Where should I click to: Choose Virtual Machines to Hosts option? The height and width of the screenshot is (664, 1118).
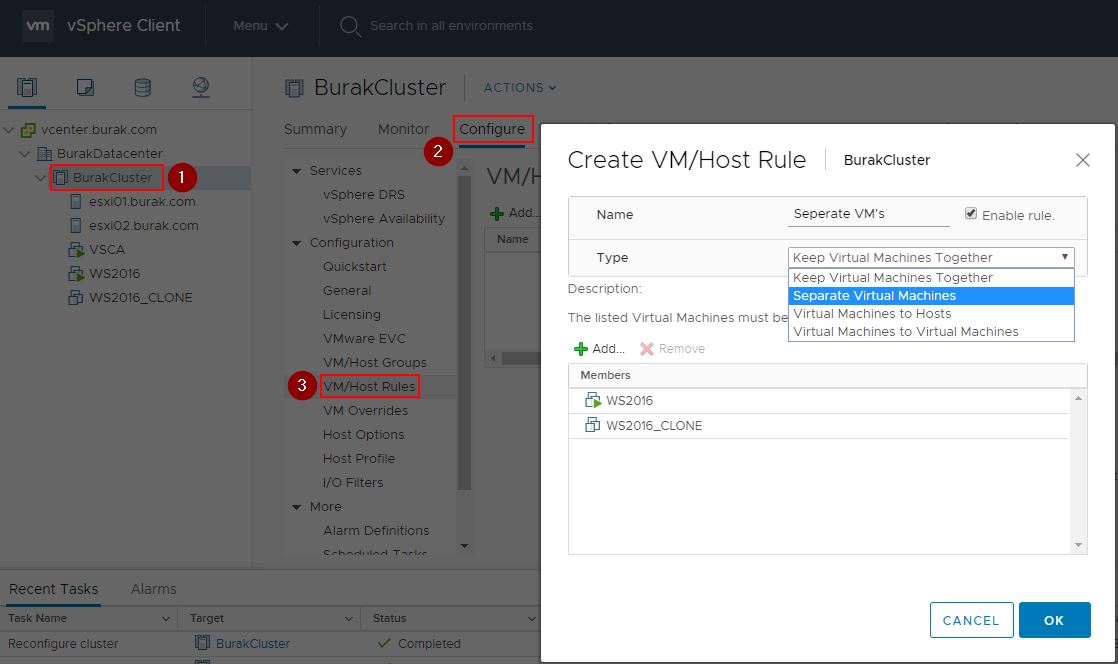click(930, 314)
